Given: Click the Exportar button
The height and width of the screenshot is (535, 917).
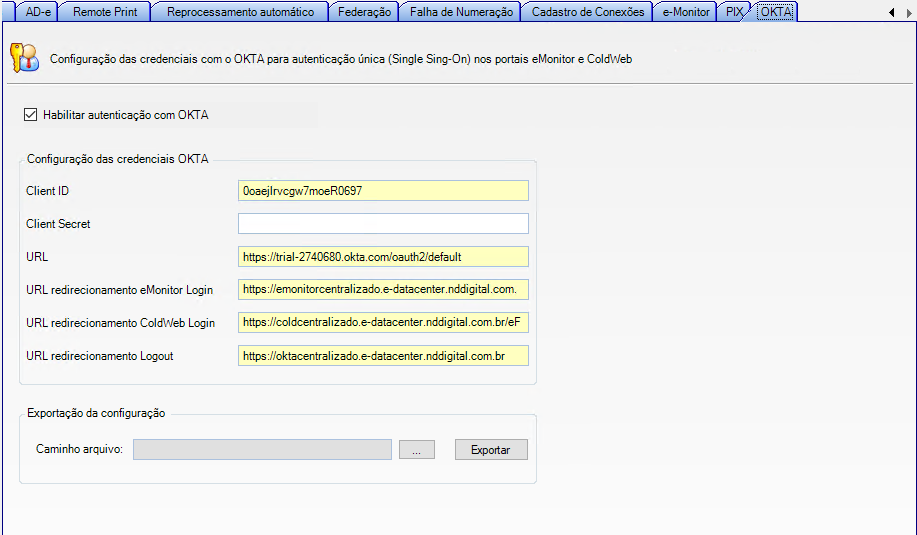Looking at the screenshot, I should coord(491,450).
